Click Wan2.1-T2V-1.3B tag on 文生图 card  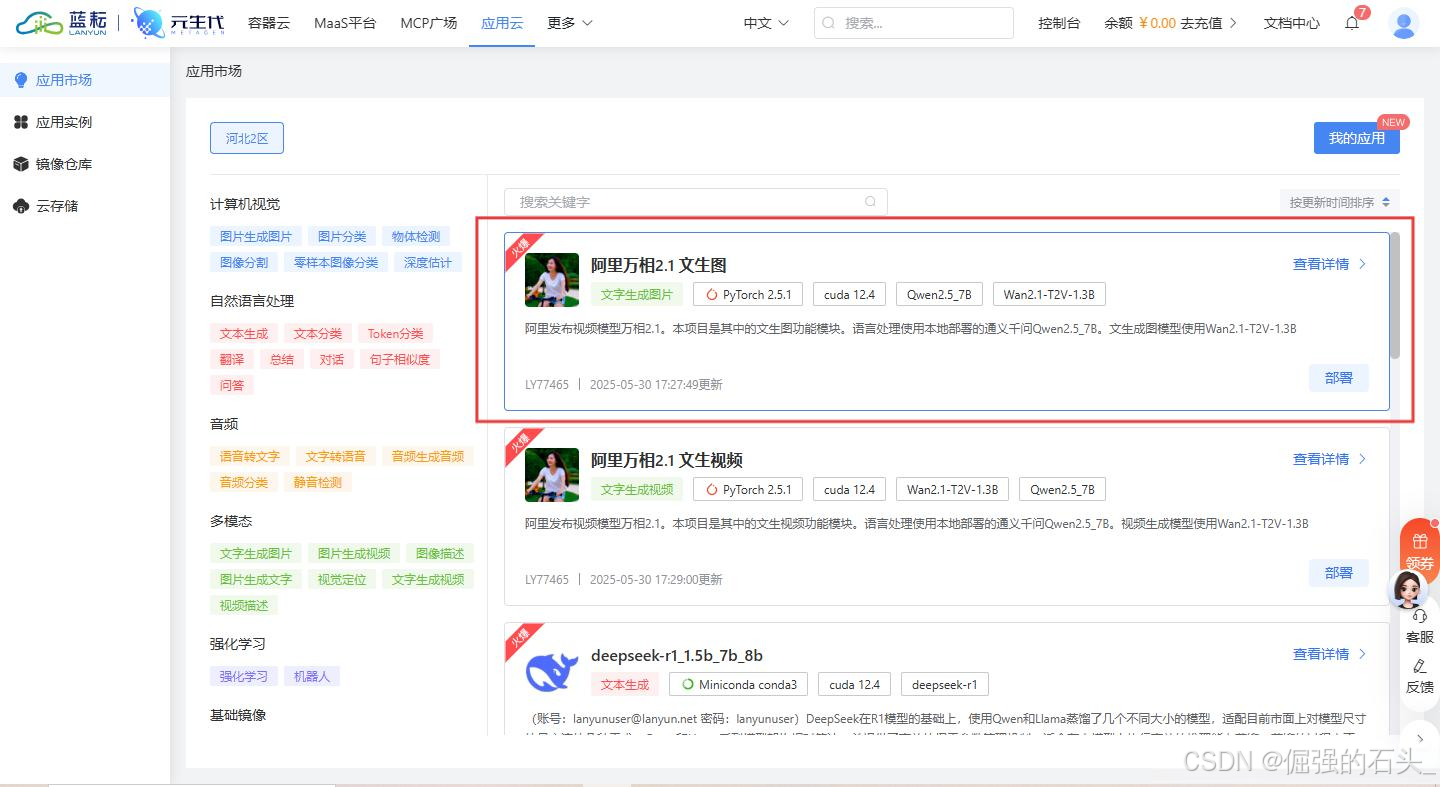1049,295
